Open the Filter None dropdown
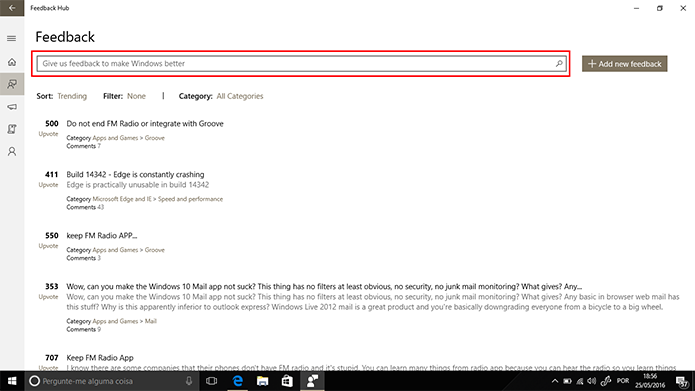Image resolution: width=695 pixels, height=391 pixels. coord(136,96)
